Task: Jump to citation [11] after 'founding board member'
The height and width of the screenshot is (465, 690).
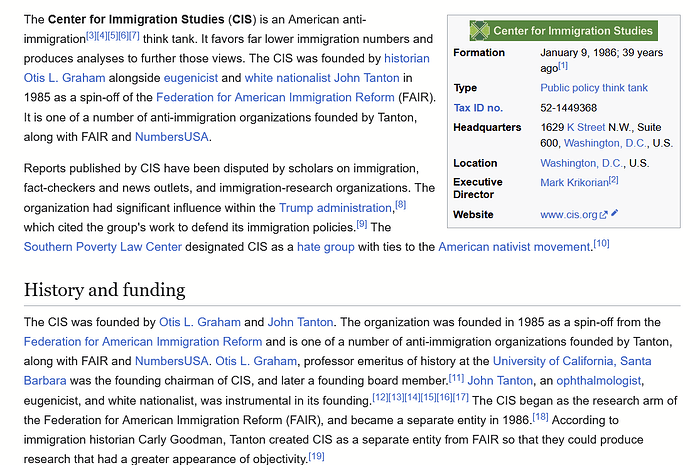Action: (x=456, y=377)
